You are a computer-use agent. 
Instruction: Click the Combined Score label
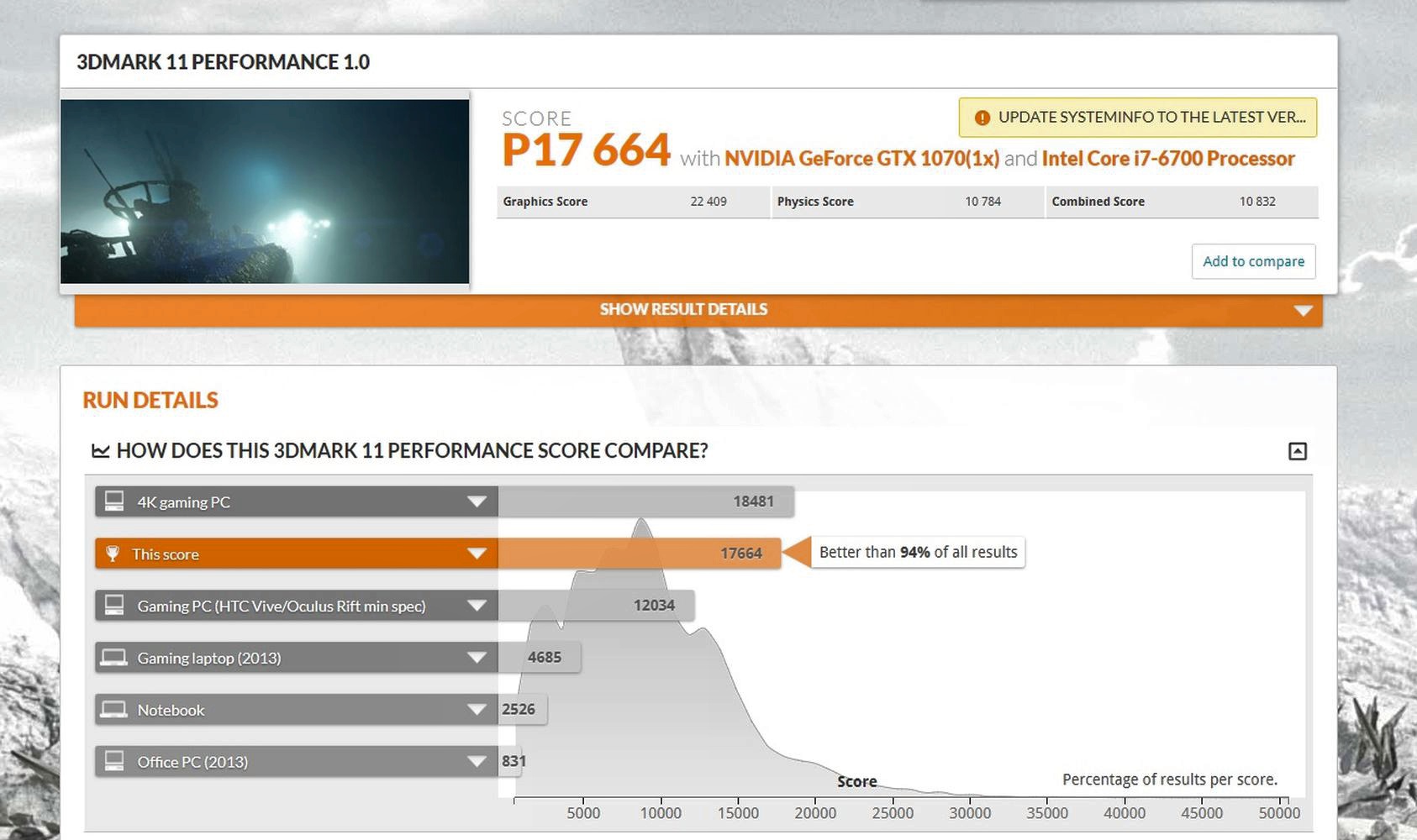[1098, 202]
